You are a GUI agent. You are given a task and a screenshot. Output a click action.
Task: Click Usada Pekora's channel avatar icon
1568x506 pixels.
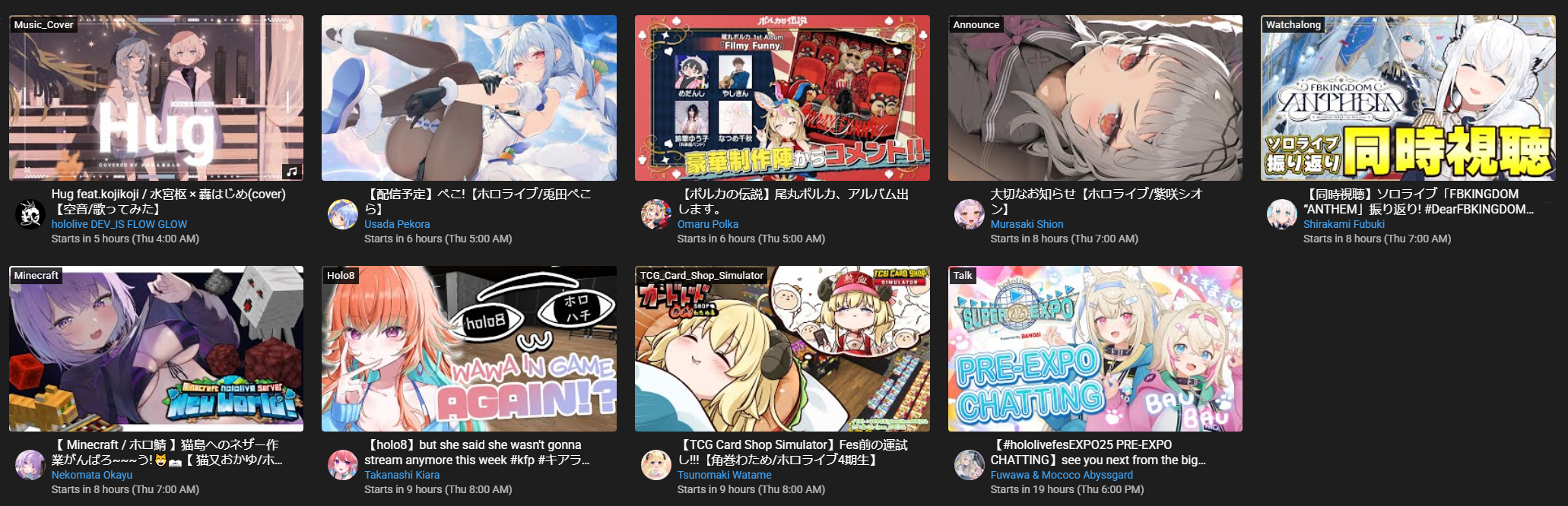point(343,214)
